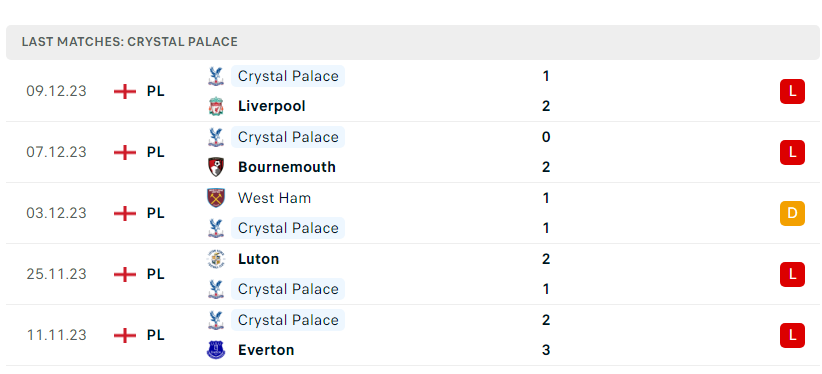Click red L badge for Liverpool match
Image resolution: width=822 pixels, height=374 pixels.
(x=792, y=91)
